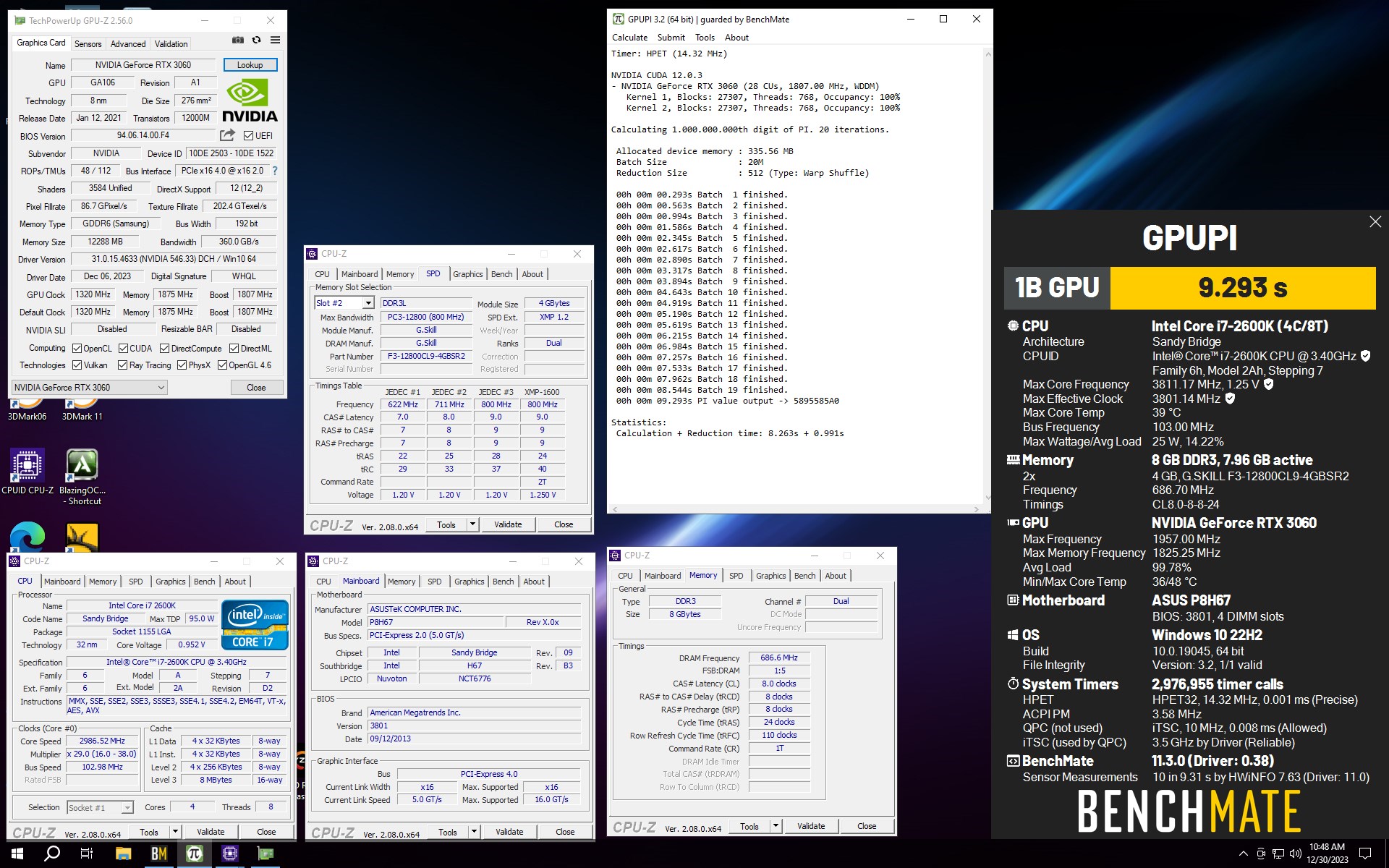Expand Tools arrow in the CPU-Z CPU window

pyautogui.click(x=175, y=832)
